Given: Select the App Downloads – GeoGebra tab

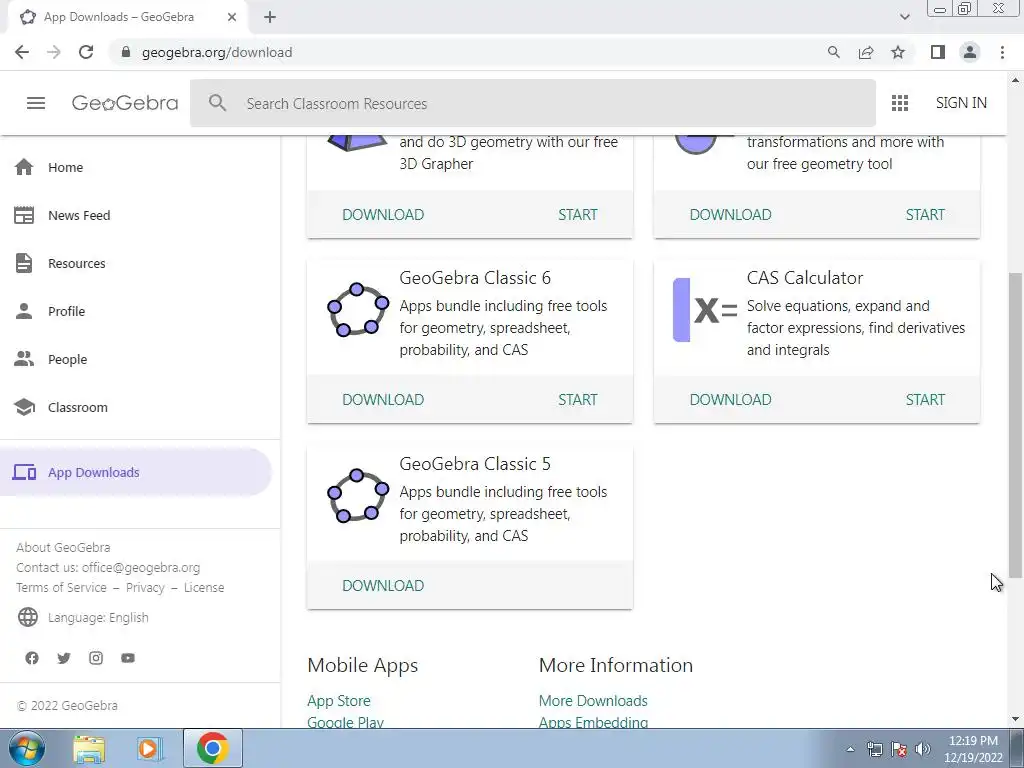Looking at the screenshot, I should coord(127,17).
